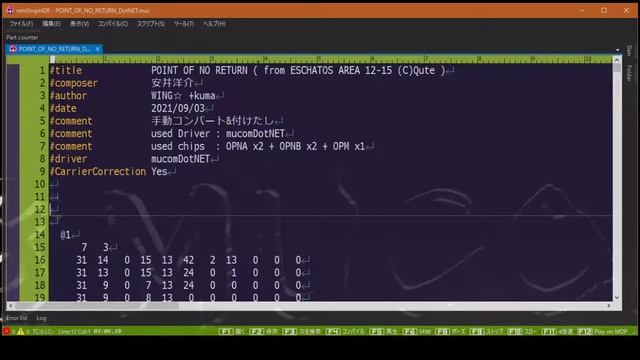The image size is (640, 360).
Task: Click F1 開く open shortcut button
Action: coord(231,331)
